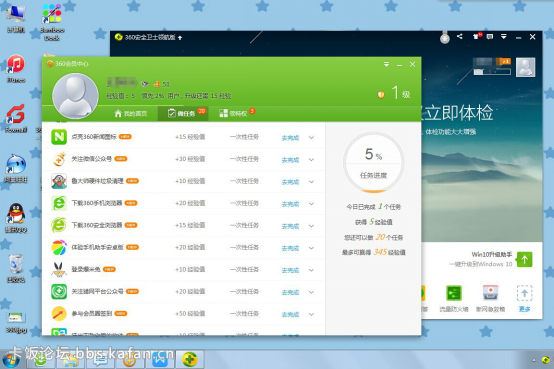Expand the 点亮360新闻图标 task row chevron
Image resolution: width=554 pixels, height=369 pixels.
pyautogui.click(x=311, y=137)
